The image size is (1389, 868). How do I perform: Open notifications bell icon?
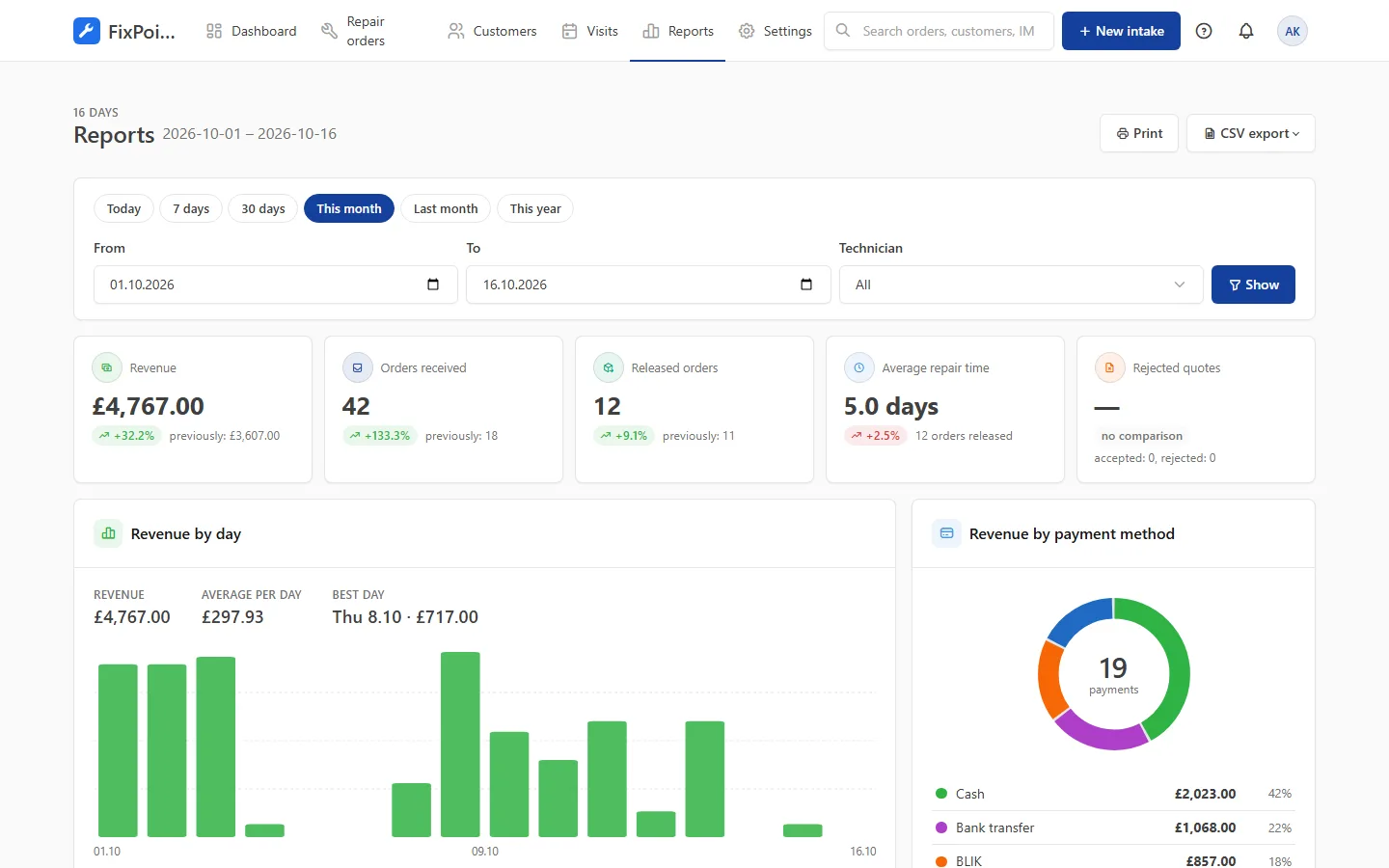(x=1246, y=31)
